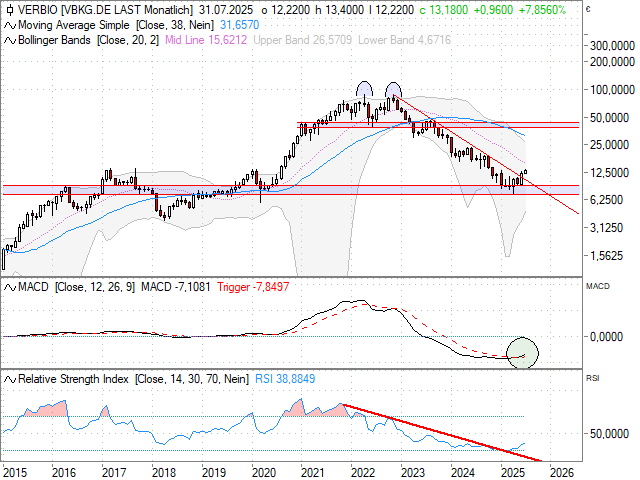Click the MACD panel axis title
The width and height of the screenshot is (640, 480).
[x=598, y=287]
